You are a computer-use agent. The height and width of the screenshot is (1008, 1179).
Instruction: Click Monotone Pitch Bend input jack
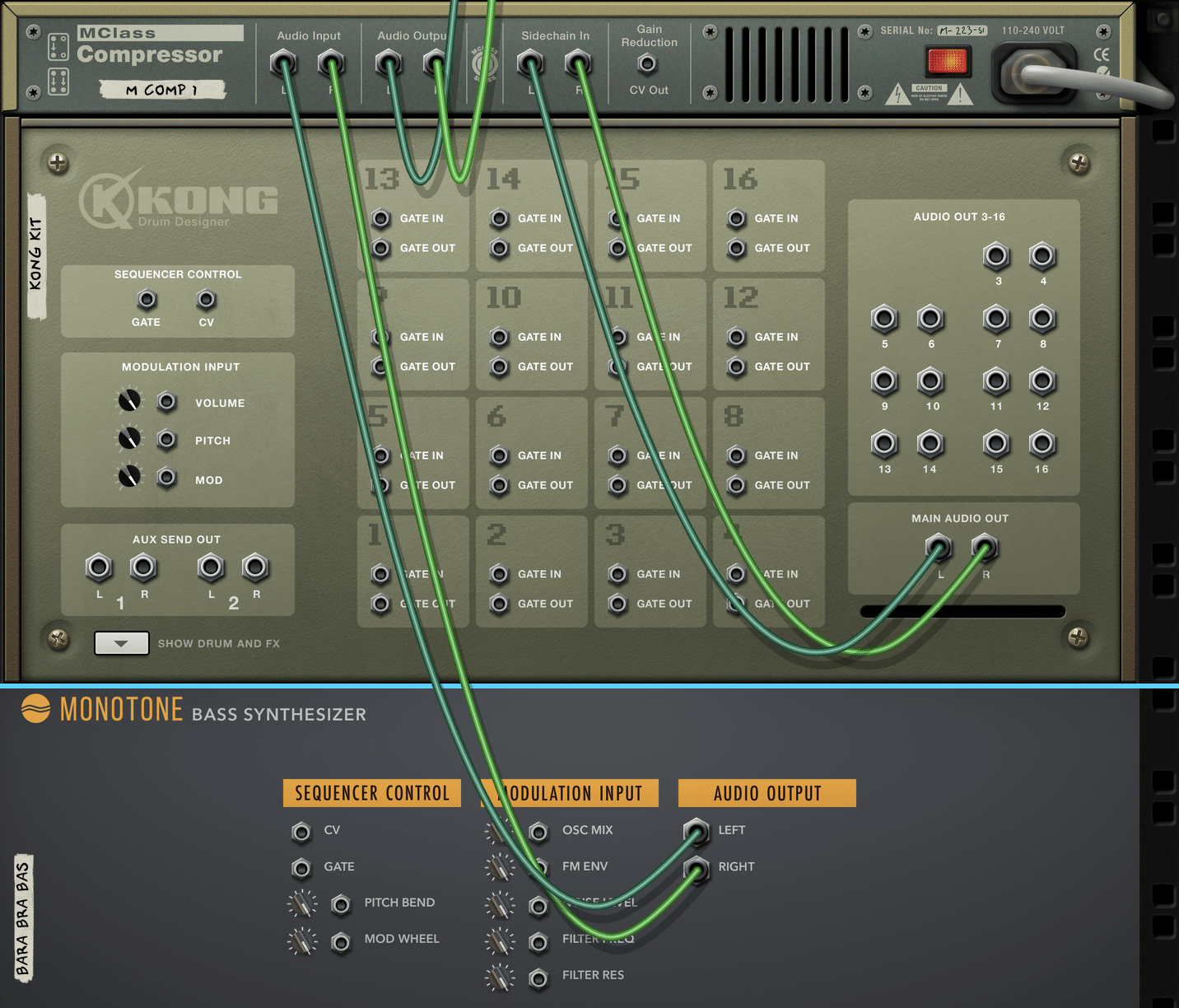point(341,905)
